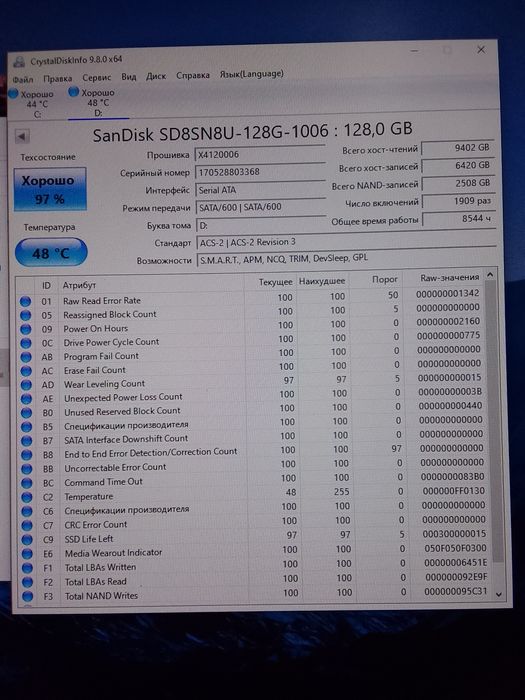Screen dimensions: 525x700
Task: Click the blue status icon for Raw Read Error Rate
Action: tap(25, 301)
